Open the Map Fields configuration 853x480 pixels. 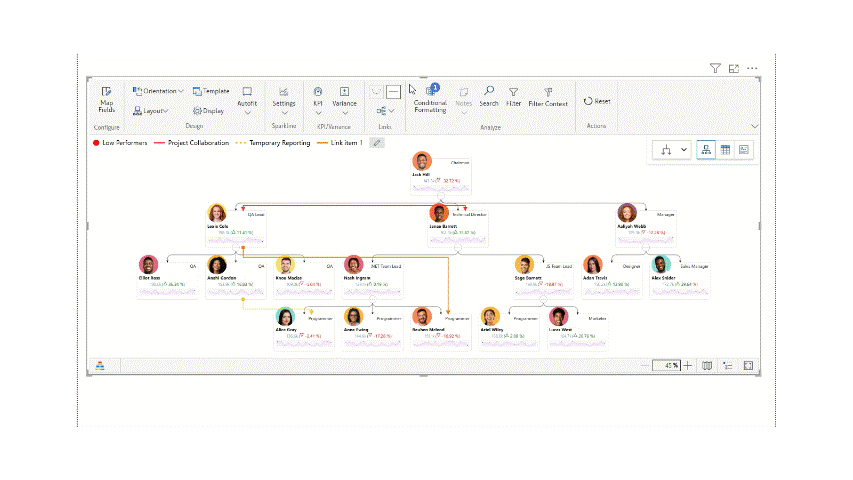point(106,102)
